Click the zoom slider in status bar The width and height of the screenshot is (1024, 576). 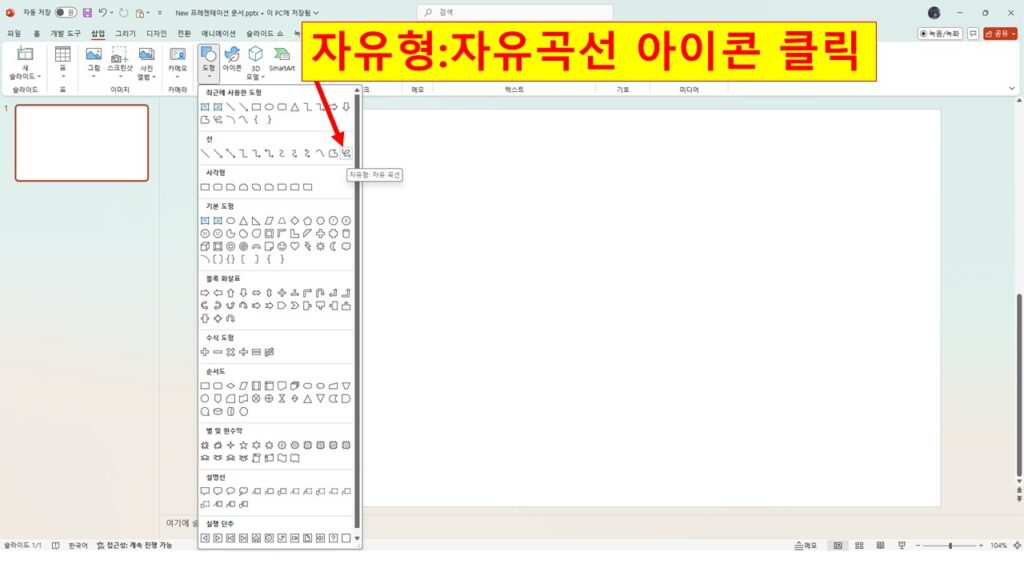click(950, 545)
